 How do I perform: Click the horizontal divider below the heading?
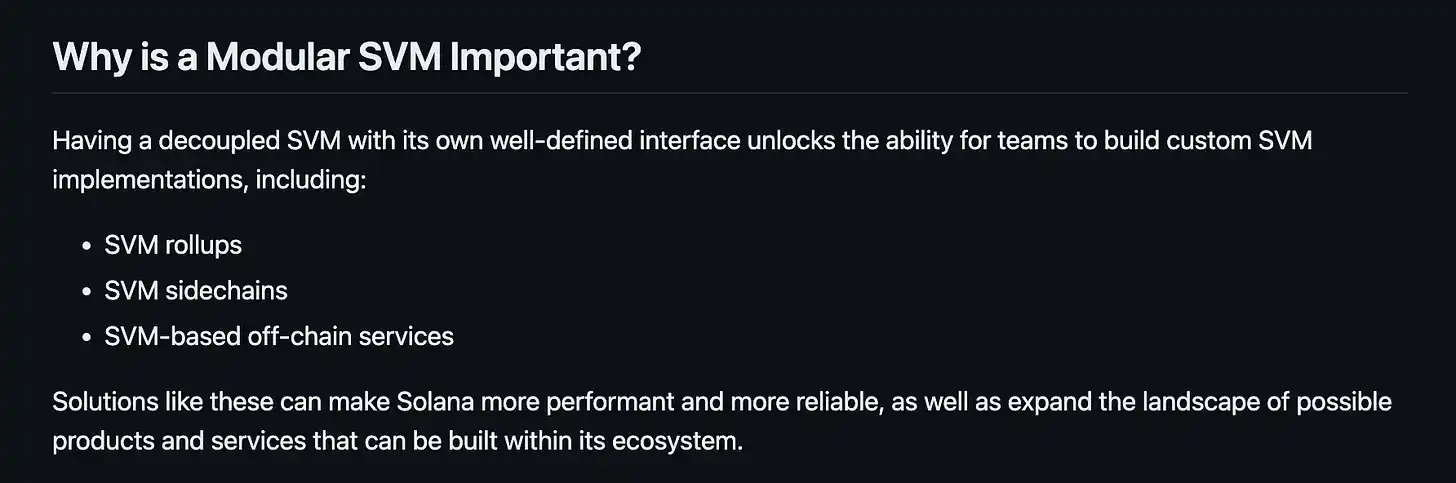(x=729, y=93)
